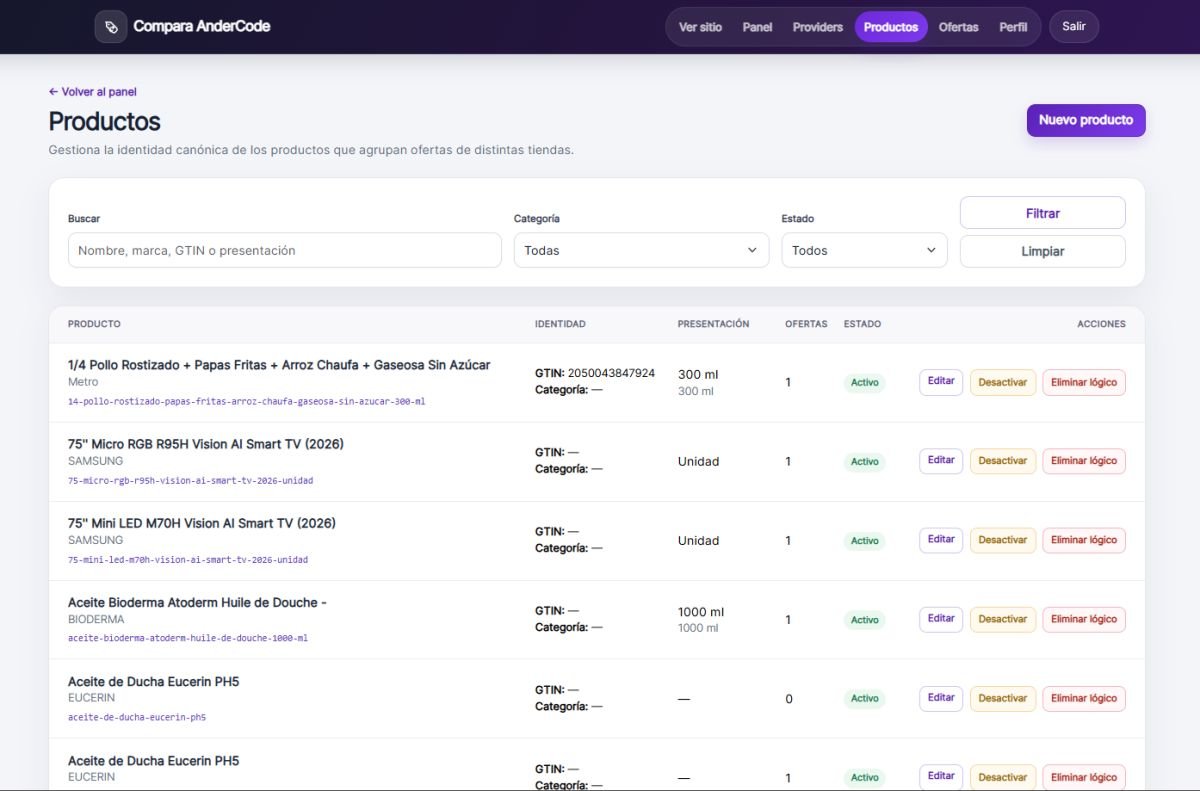
Task: Click the Compara AnderCode tag logo icon
Action: click(x=111, y=26)
